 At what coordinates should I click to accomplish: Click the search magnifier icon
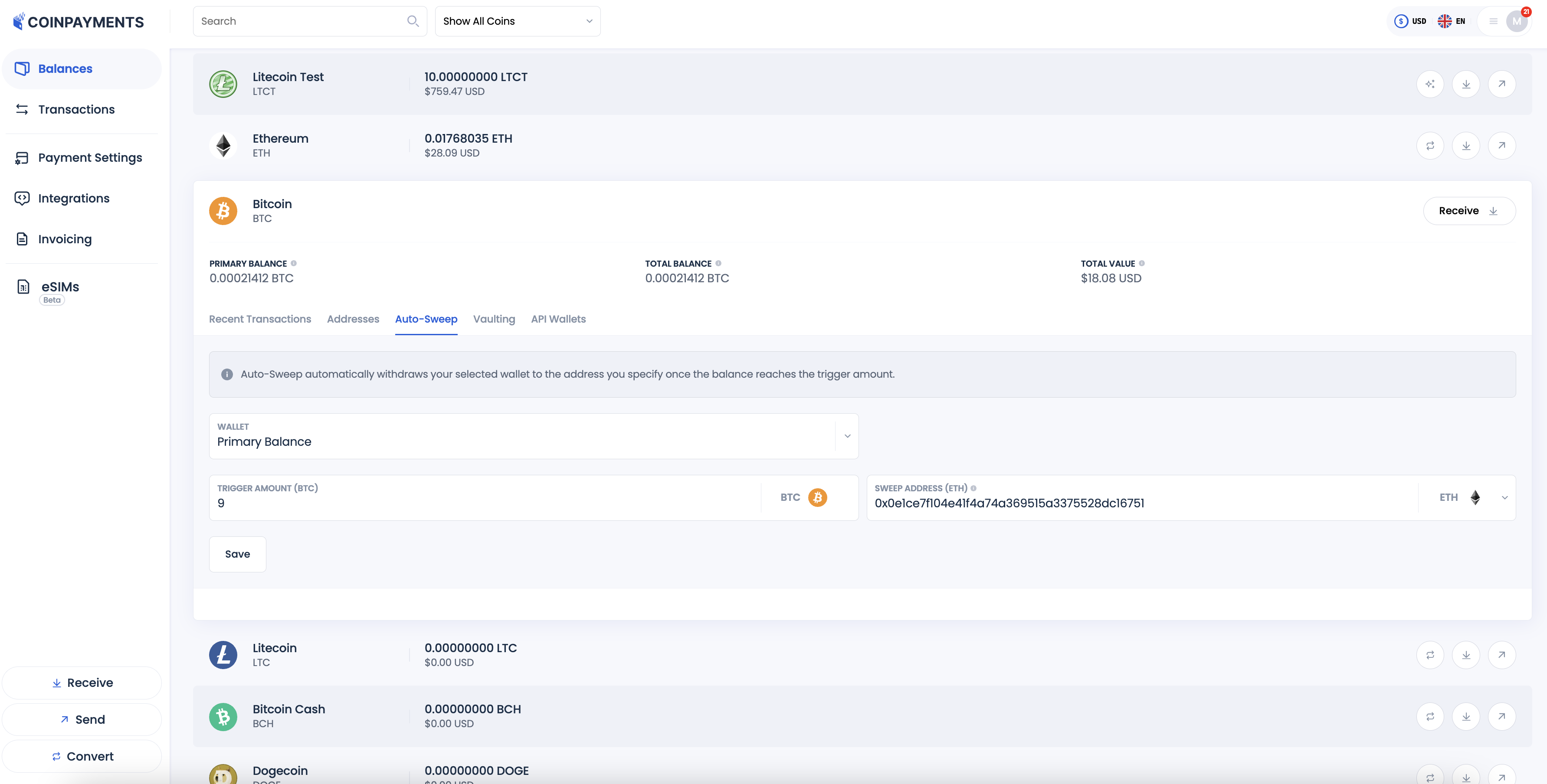coord(413,21)
